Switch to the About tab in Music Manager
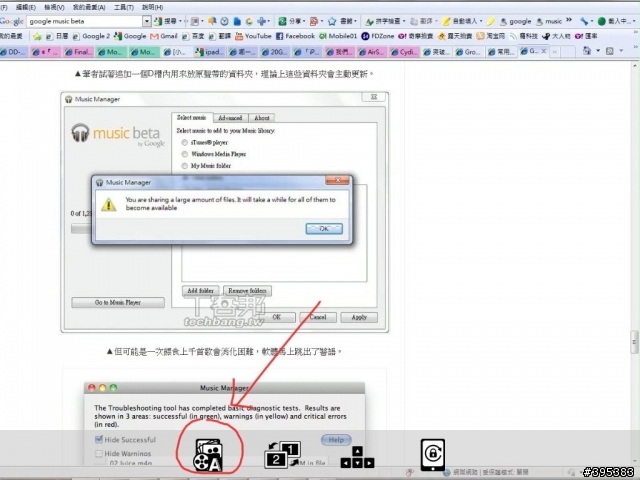This screenshot has height=480, width=640. pos(262,118)
